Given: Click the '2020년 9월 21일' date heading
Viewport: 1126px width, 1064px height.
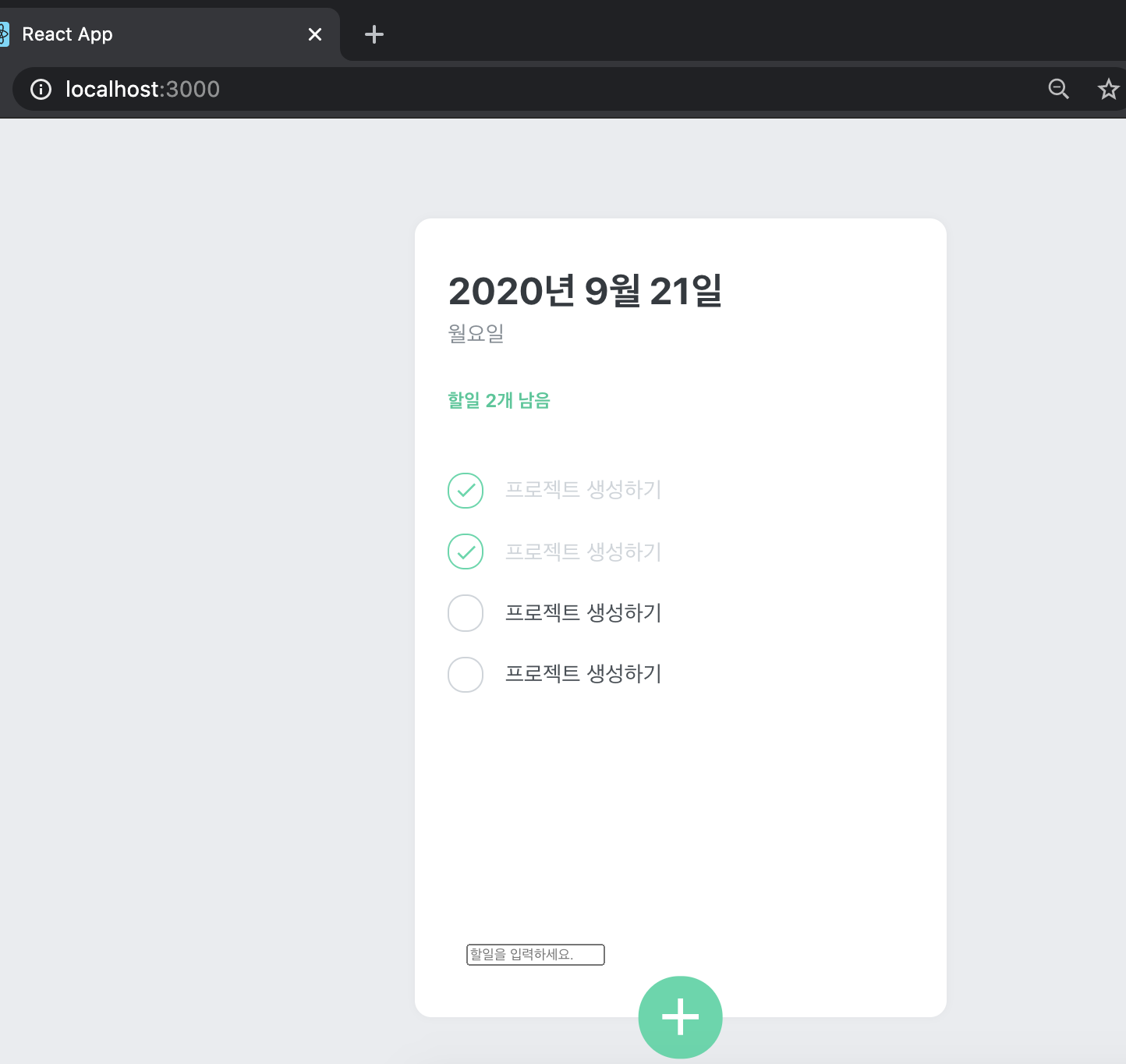Looking at the screenshot, I should click(x=585, y=291).
